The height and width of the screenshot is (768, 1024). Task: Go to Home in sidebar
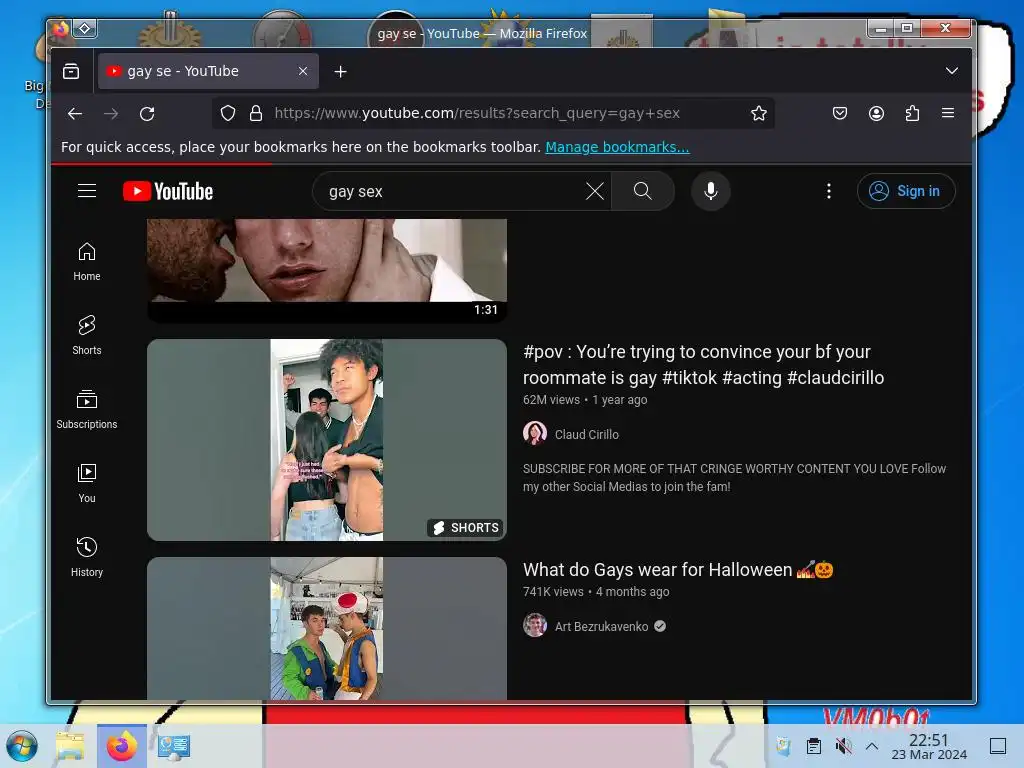point(87,262)
